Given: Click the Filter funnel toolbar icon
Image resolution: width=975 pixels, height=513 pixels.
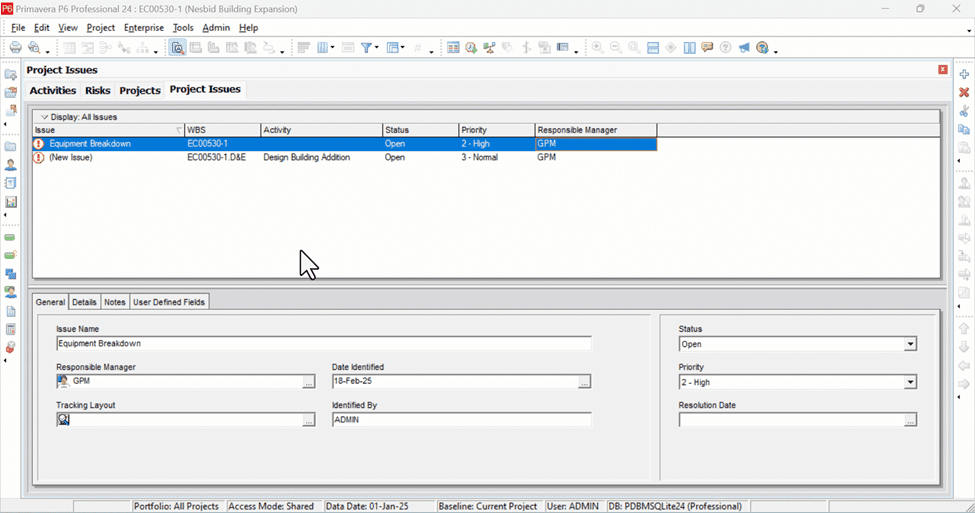Looking at the screenshot, I should point(366,48).
